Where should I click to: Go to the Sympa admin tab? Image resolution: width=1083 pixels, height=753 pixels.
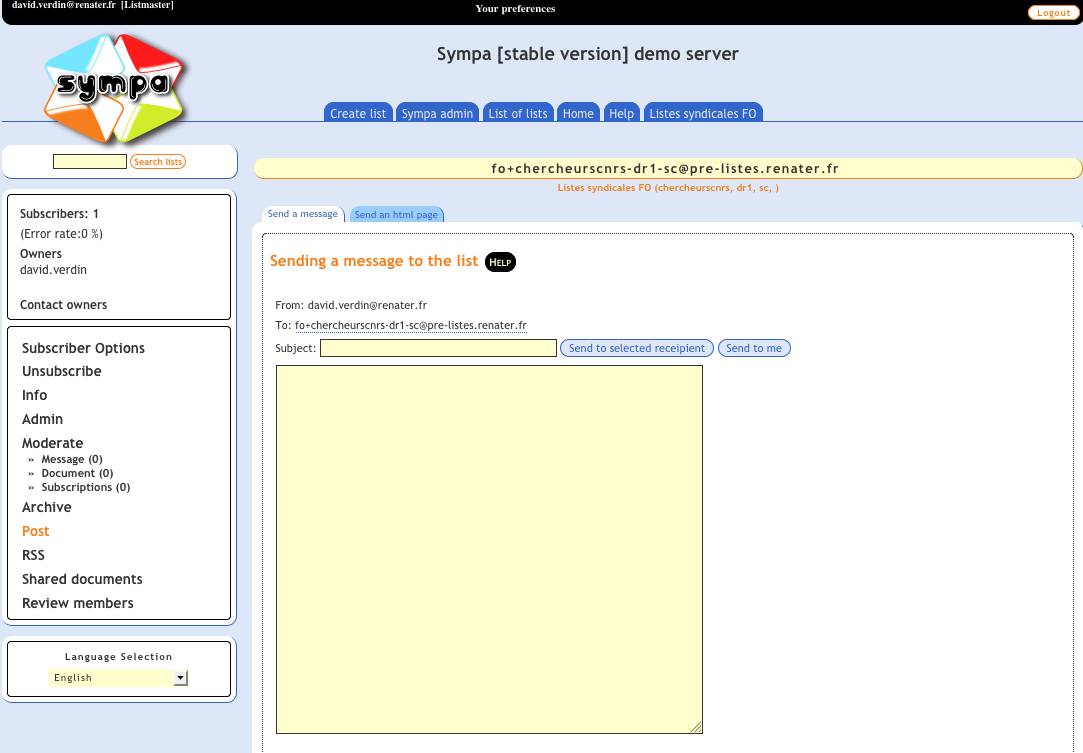pyautogui.click(x=437, y=113)
